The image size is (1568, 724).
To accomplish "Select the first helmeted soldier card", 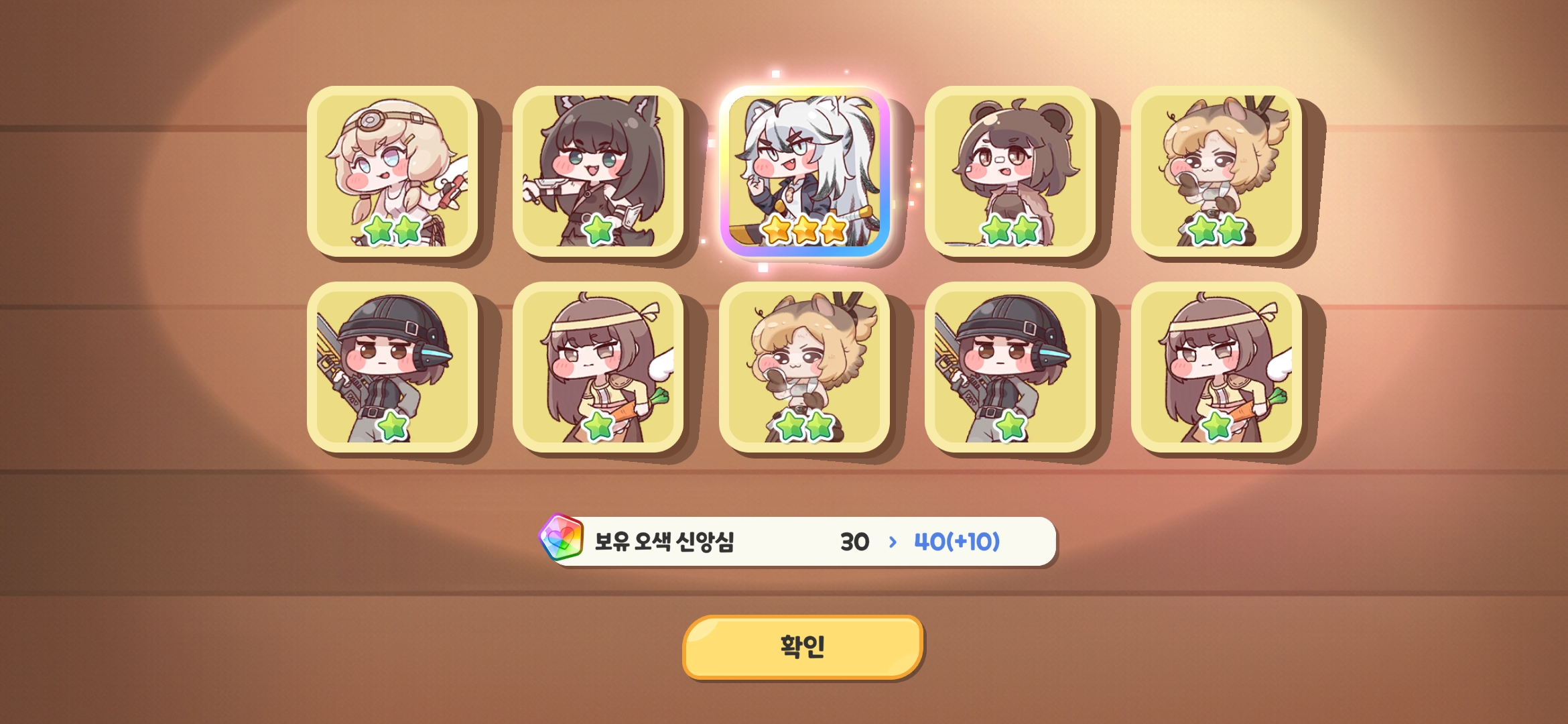I will [392, 367].
